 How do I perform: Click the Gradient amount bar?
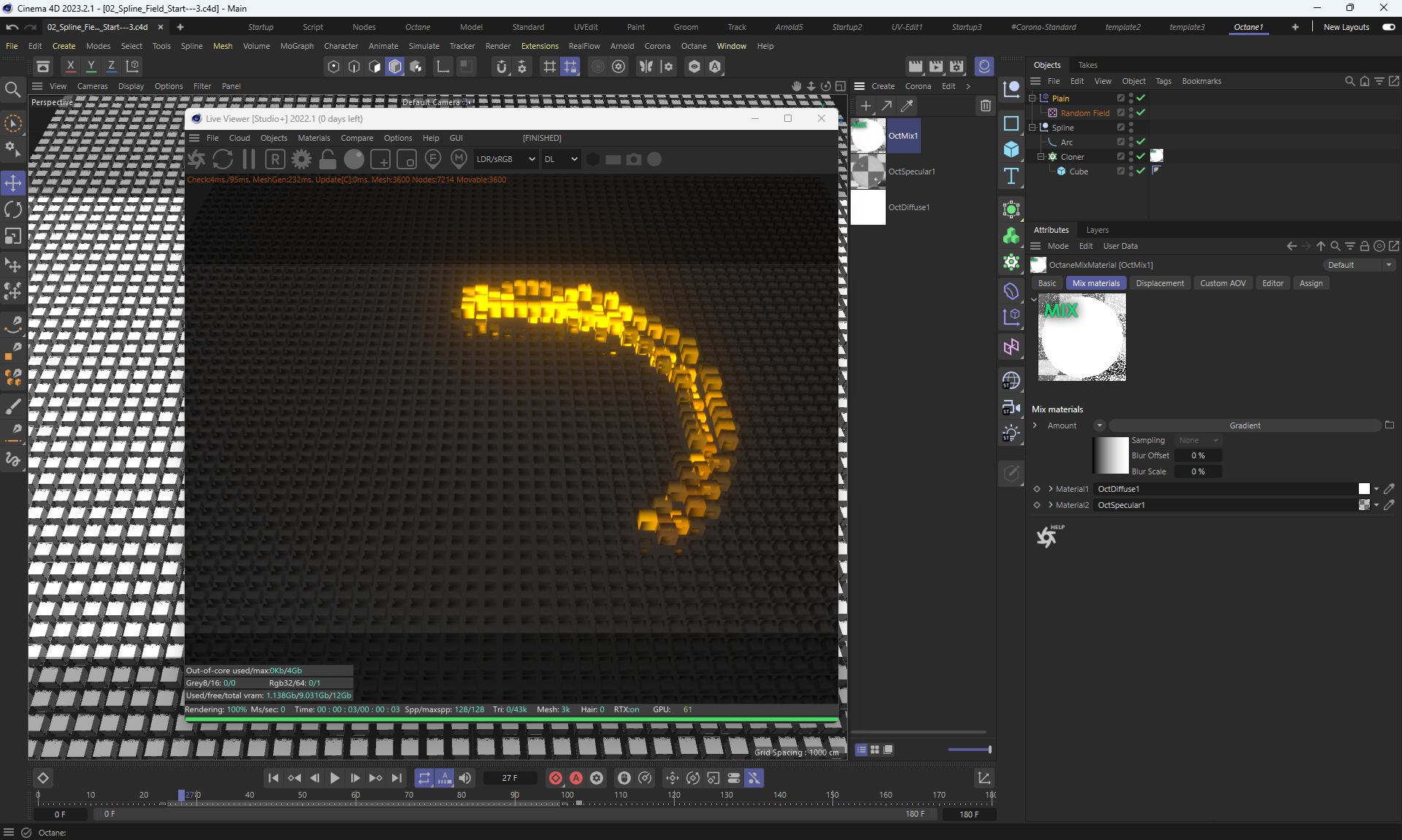(x=1244, y=425)
